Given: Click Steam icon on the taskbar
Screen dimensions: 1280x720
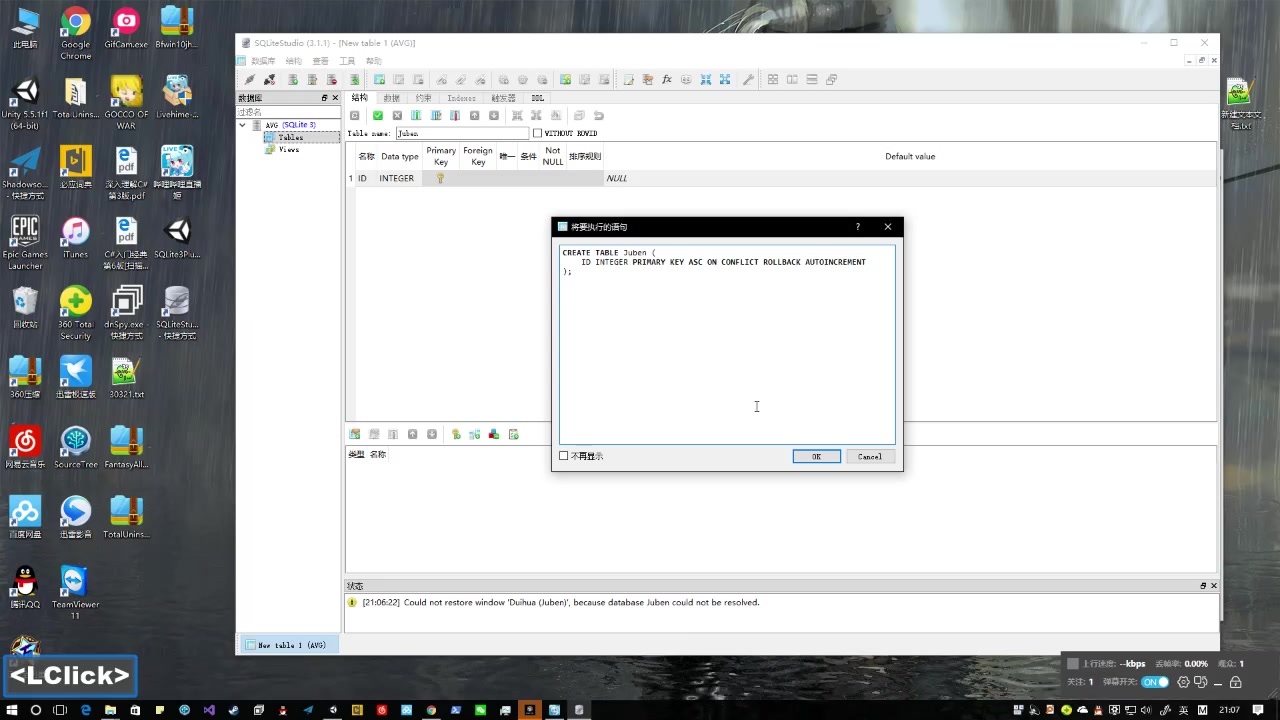Looking at the screenshot, I should point(234,710).
